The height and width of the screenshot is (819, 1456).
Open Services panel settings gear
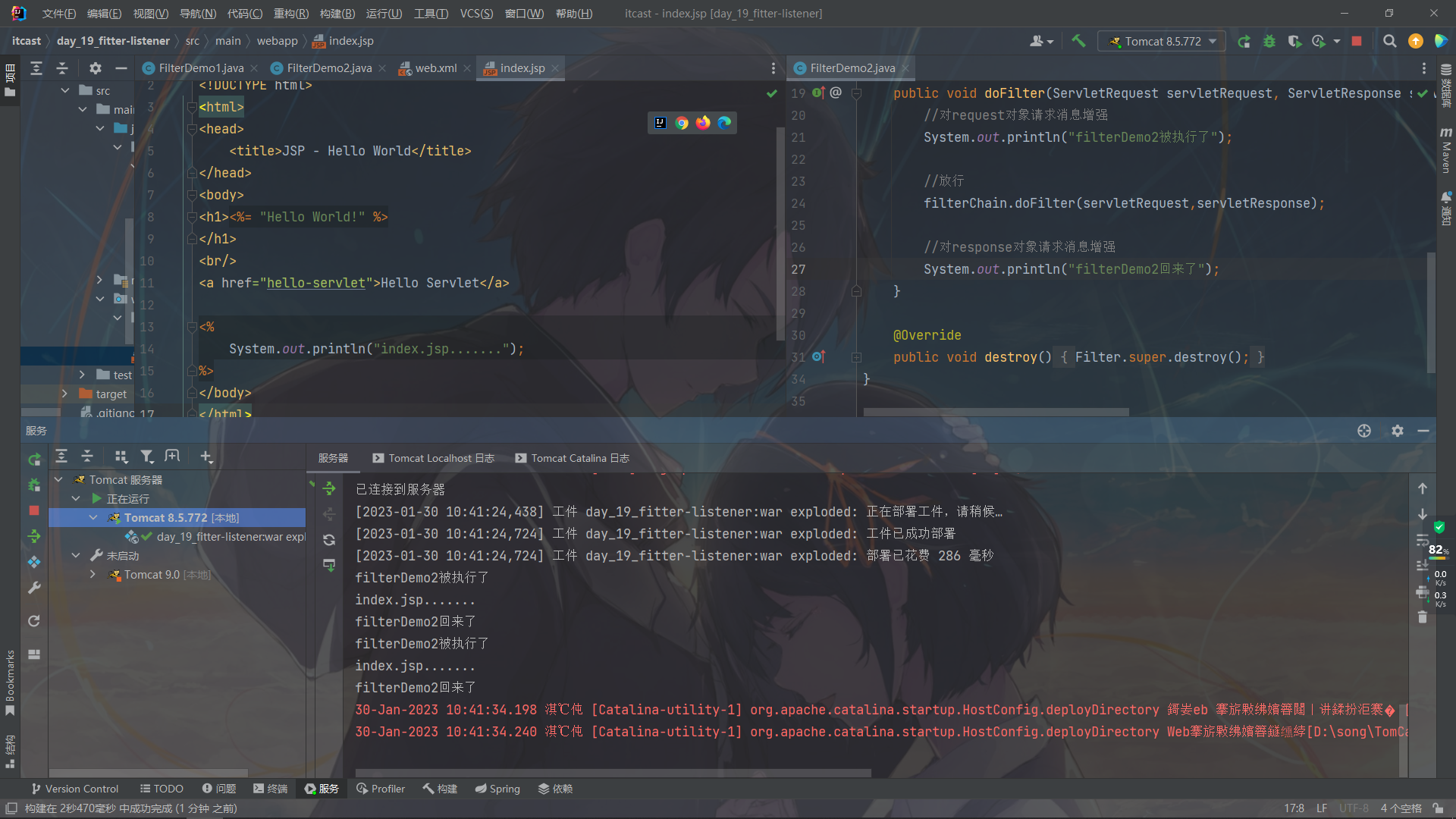[x=1398, y=431]
